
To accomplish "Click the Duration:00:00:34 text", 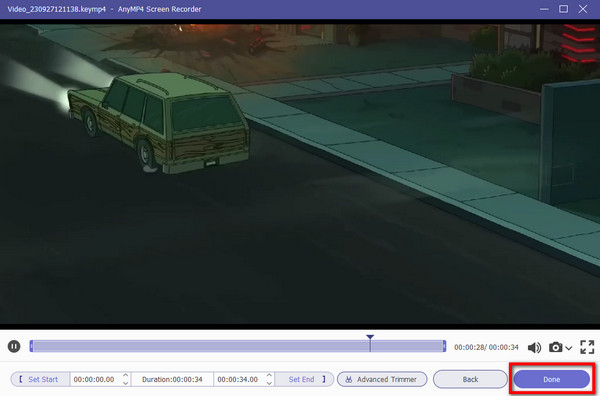I will [172, 379].
